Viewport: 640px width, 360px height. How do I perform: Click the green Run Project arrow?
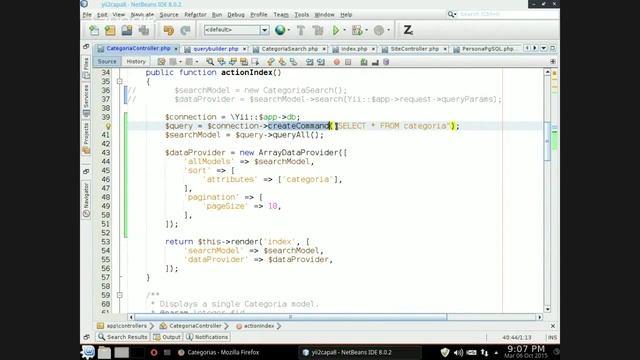pos(336,30)
